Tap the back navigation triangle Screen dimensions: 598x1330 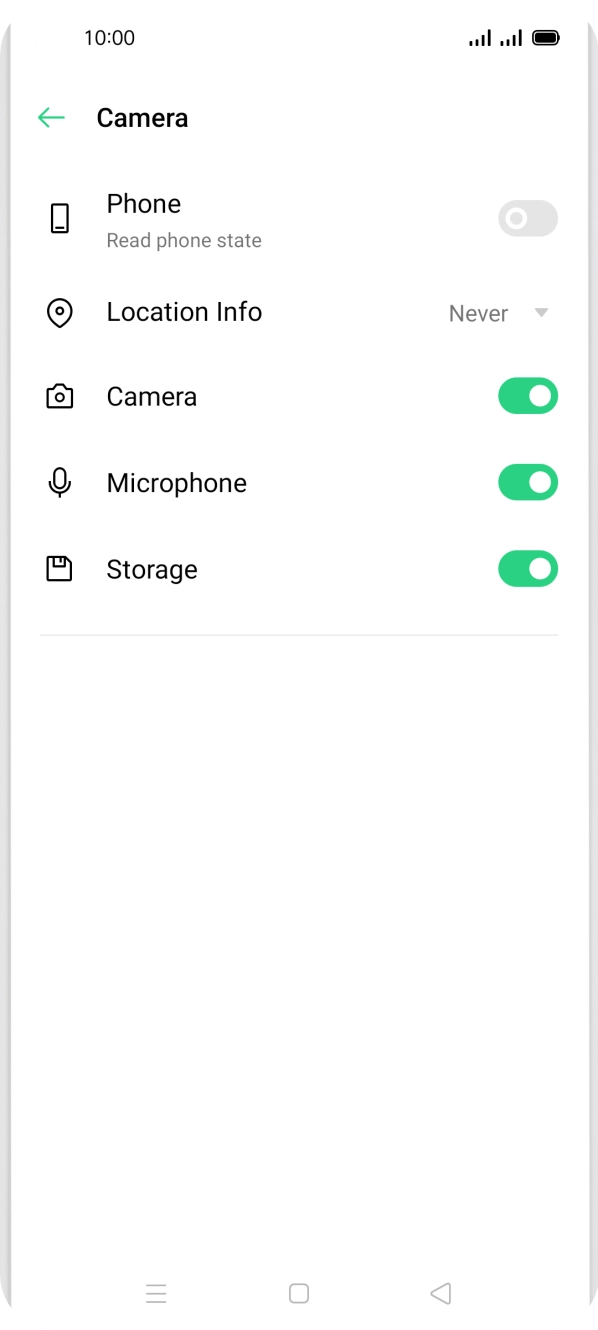tap(441, 1293)
